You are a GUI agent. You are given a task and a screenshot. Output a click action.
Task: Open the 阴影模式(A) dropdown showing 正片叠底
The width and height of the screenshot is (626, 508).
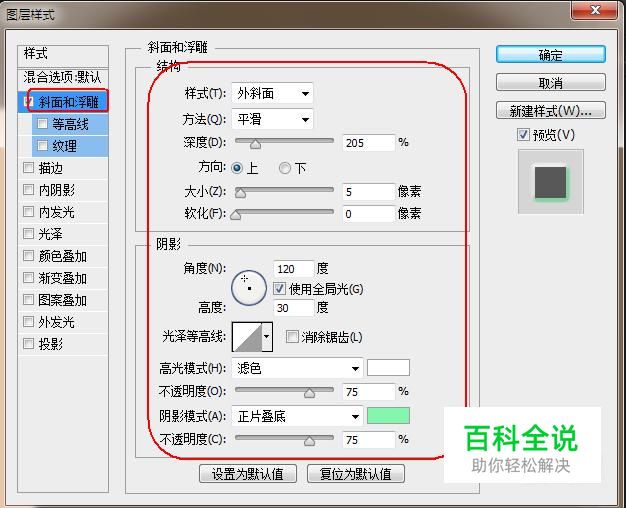pyautogui.click(x=297, y=416)
